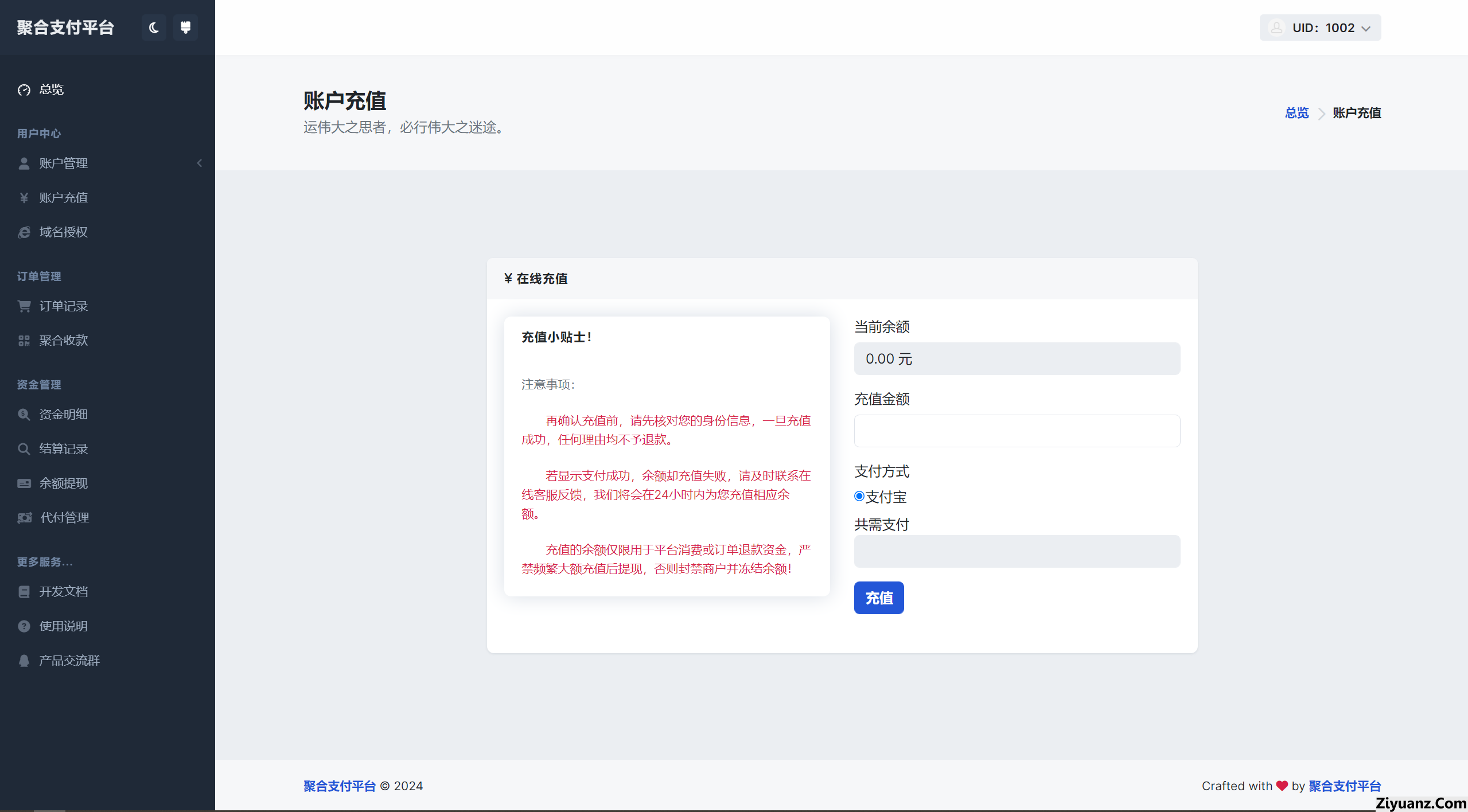Click the shopping cart icon beside 订单记录
1468x812 pixels.
24,306
